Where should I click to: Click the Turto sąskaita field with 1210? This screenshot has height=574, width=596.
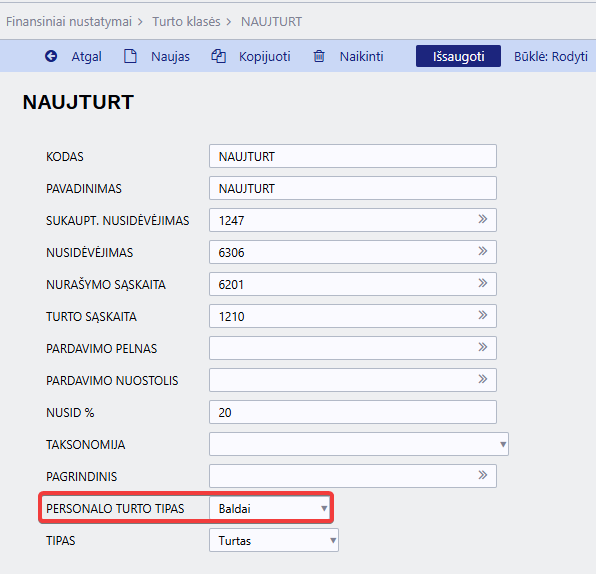pos(353,316)
